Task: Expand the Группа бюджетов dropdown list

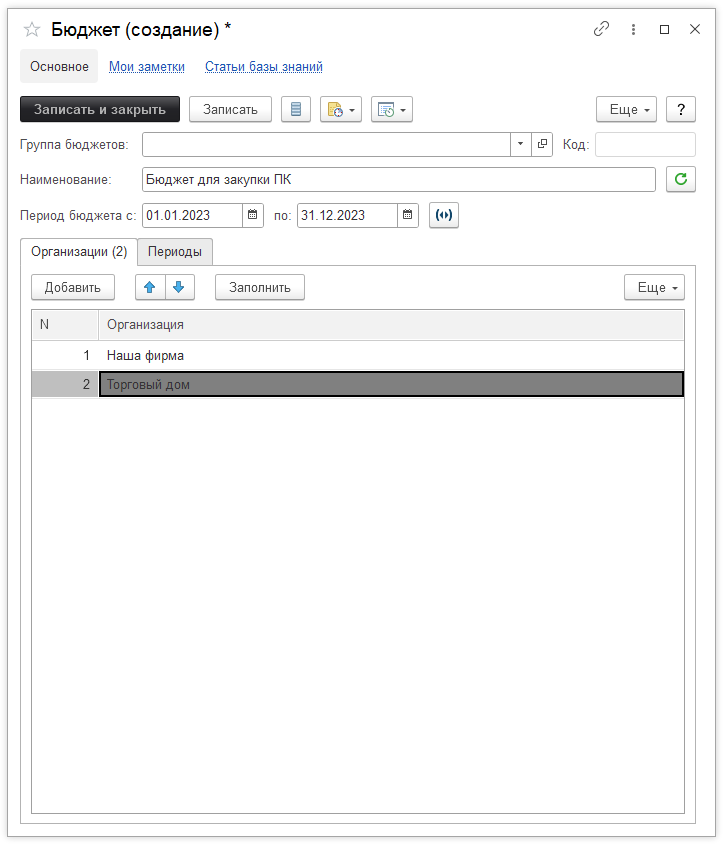Action: [521, 145]
